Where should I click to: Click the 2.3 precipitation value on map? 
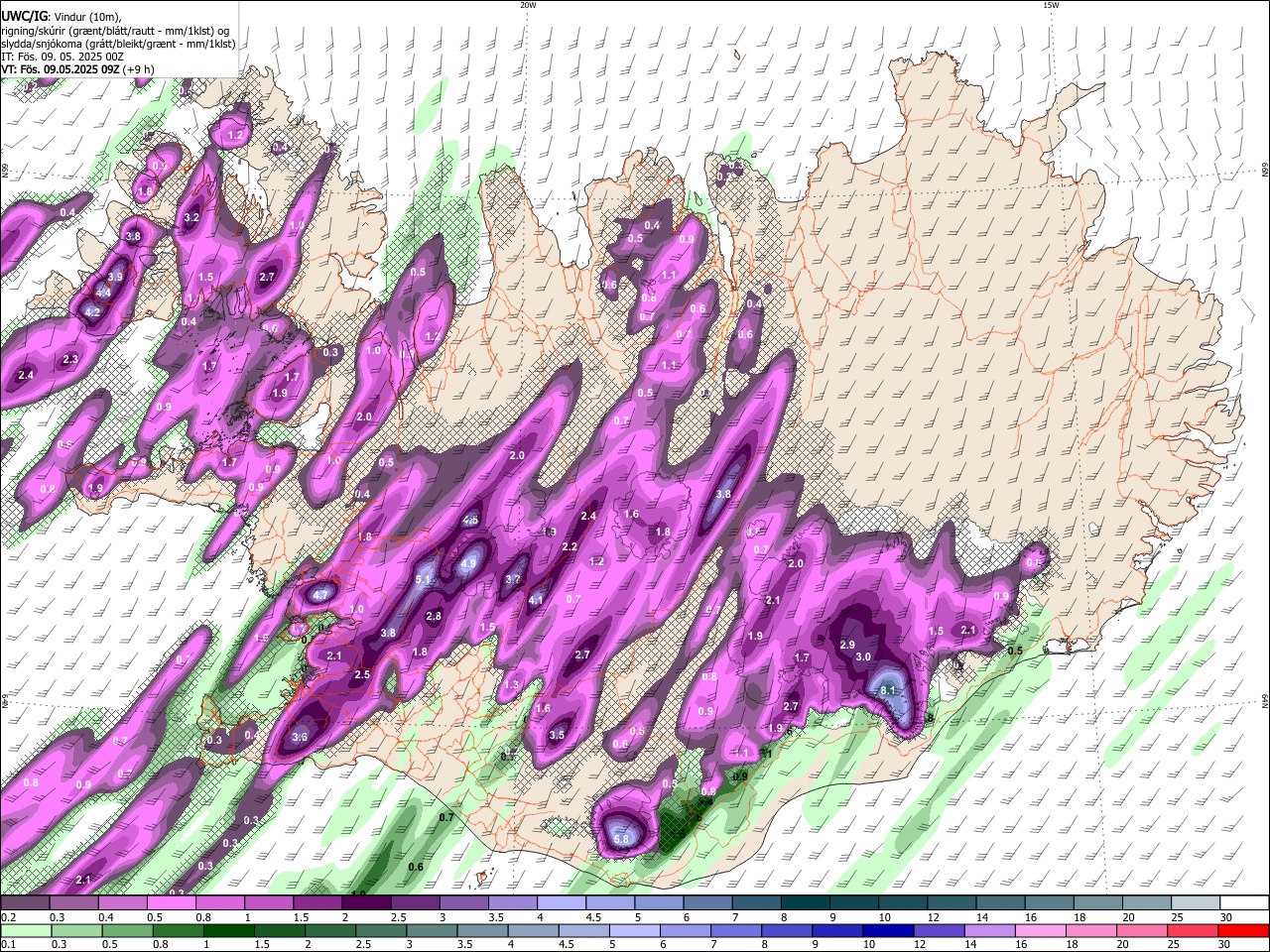tap(70, 359)
